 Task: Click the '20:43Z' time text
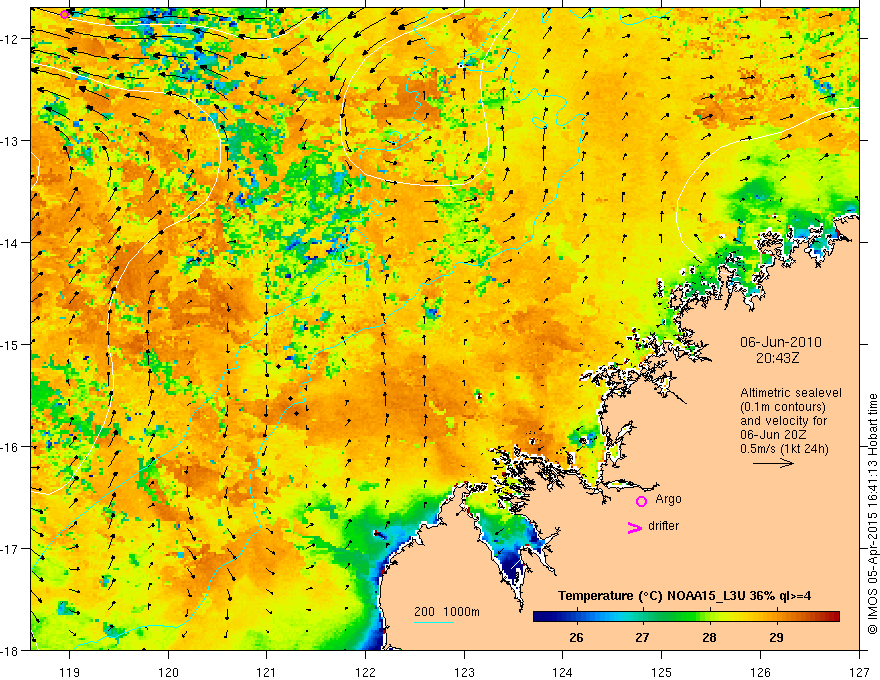[777, 358]
